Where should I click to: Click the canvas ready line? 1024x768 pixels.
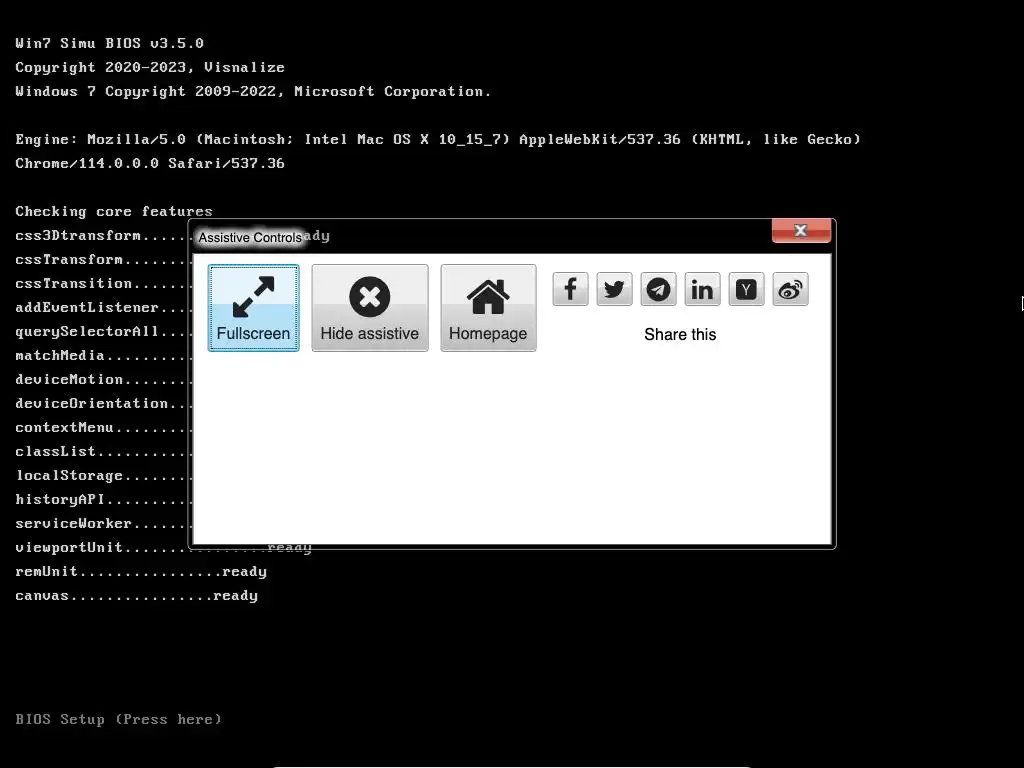tap(136, 596)
